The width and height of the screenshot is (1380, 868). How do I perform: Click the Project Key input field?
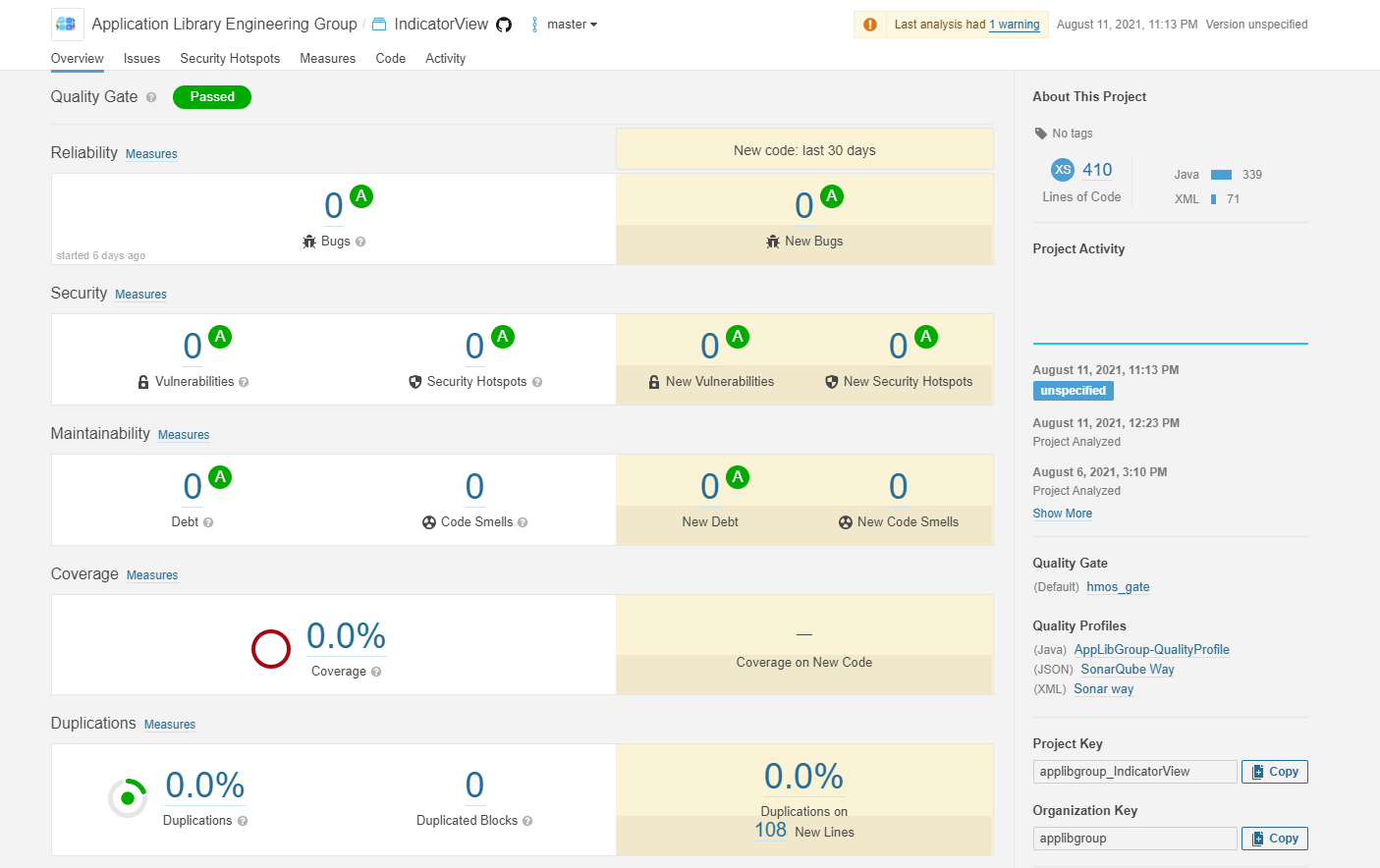click(1135, 772)
